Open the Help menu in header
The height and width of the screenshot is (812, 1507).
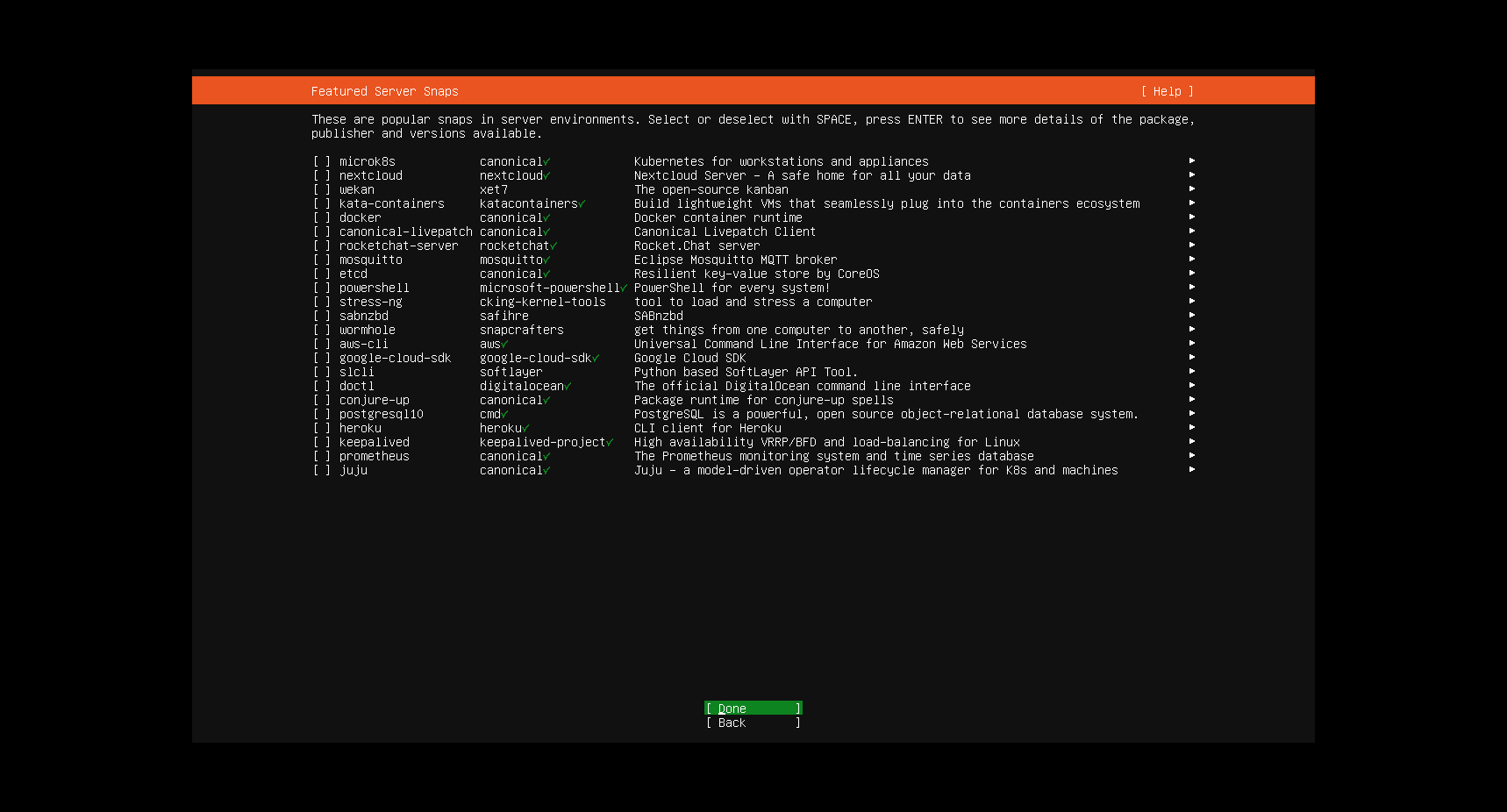[1167, 91]
